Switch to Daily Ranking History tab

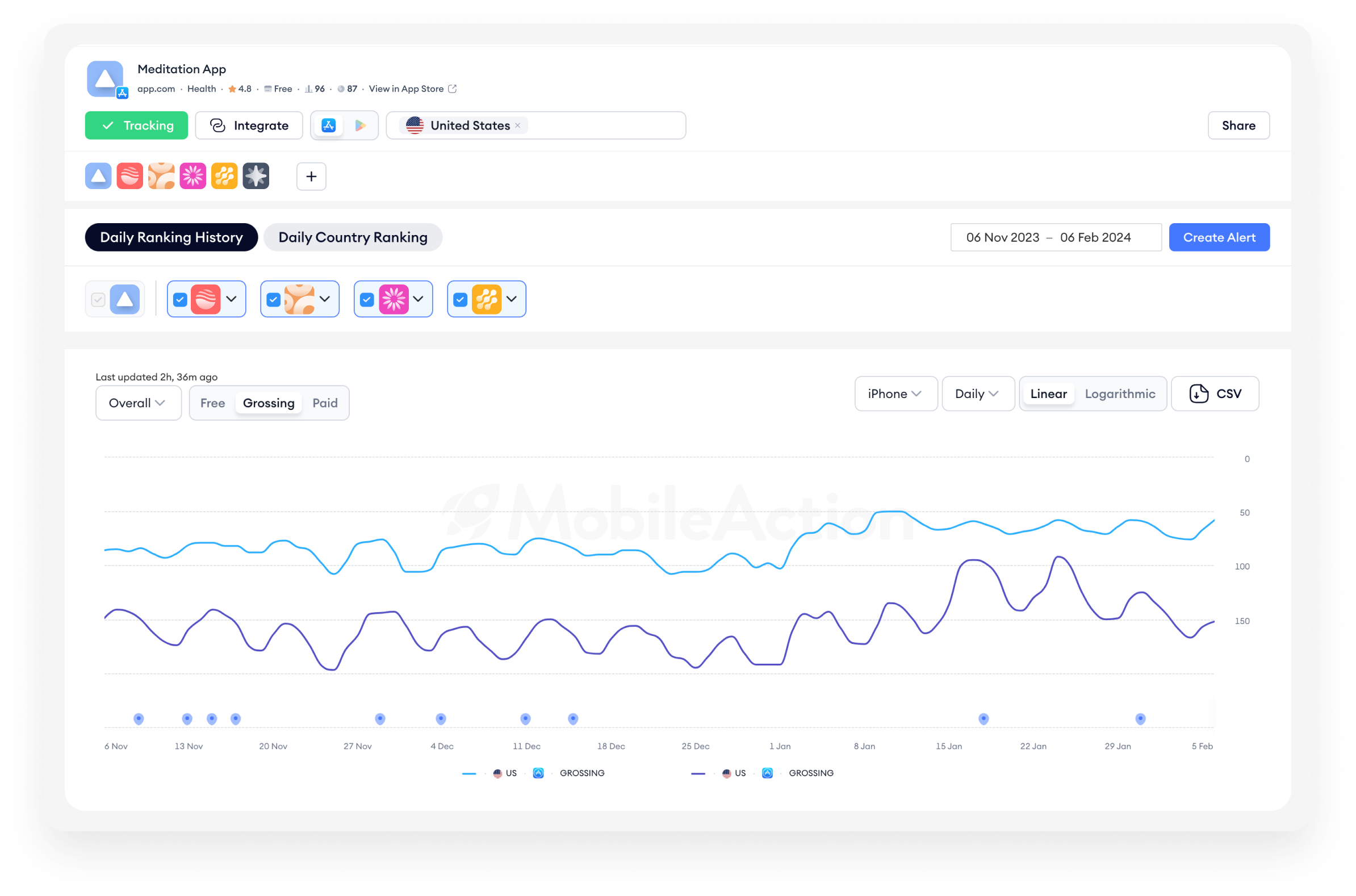coord(171,237)
